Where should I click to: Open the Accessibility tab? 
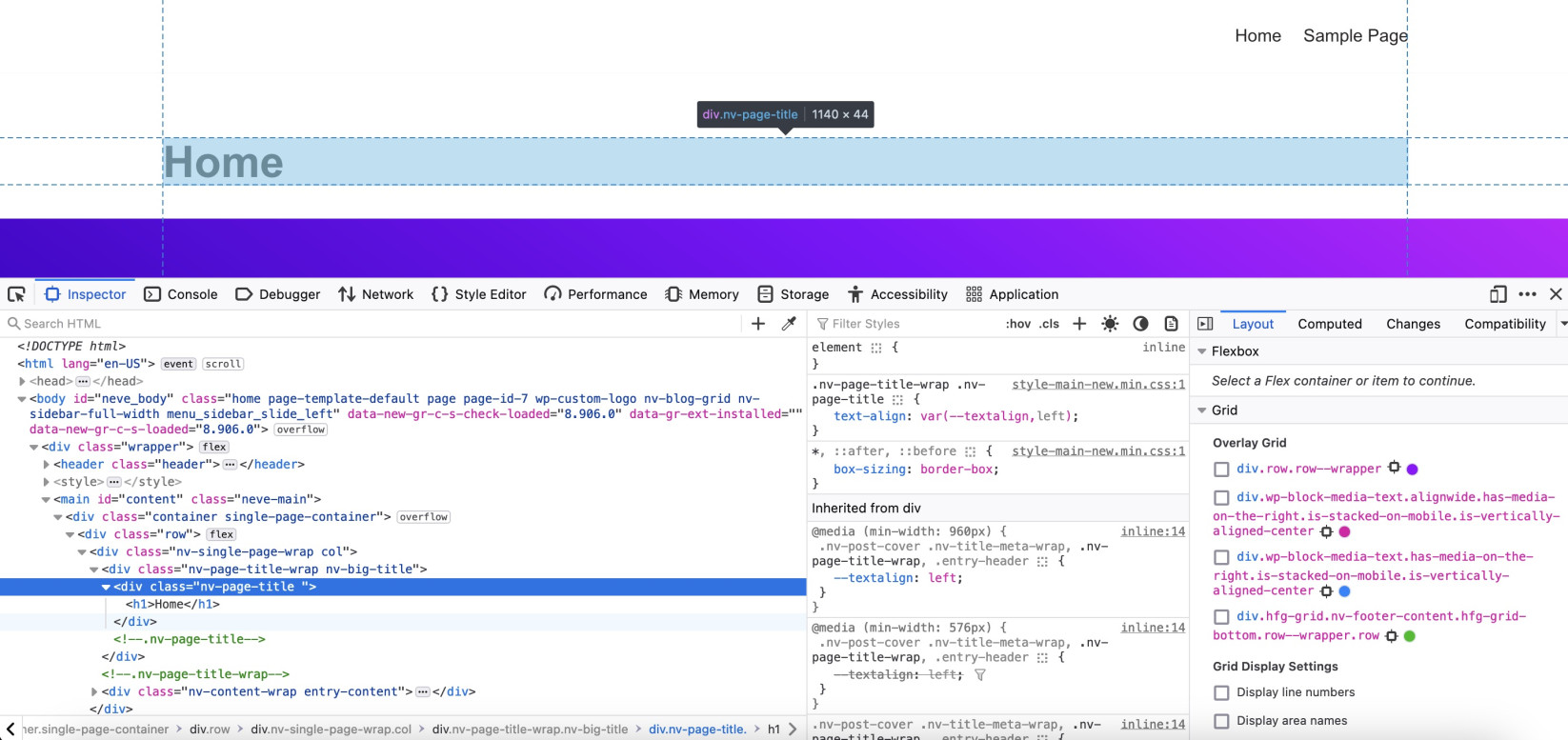tap(897, 294)
